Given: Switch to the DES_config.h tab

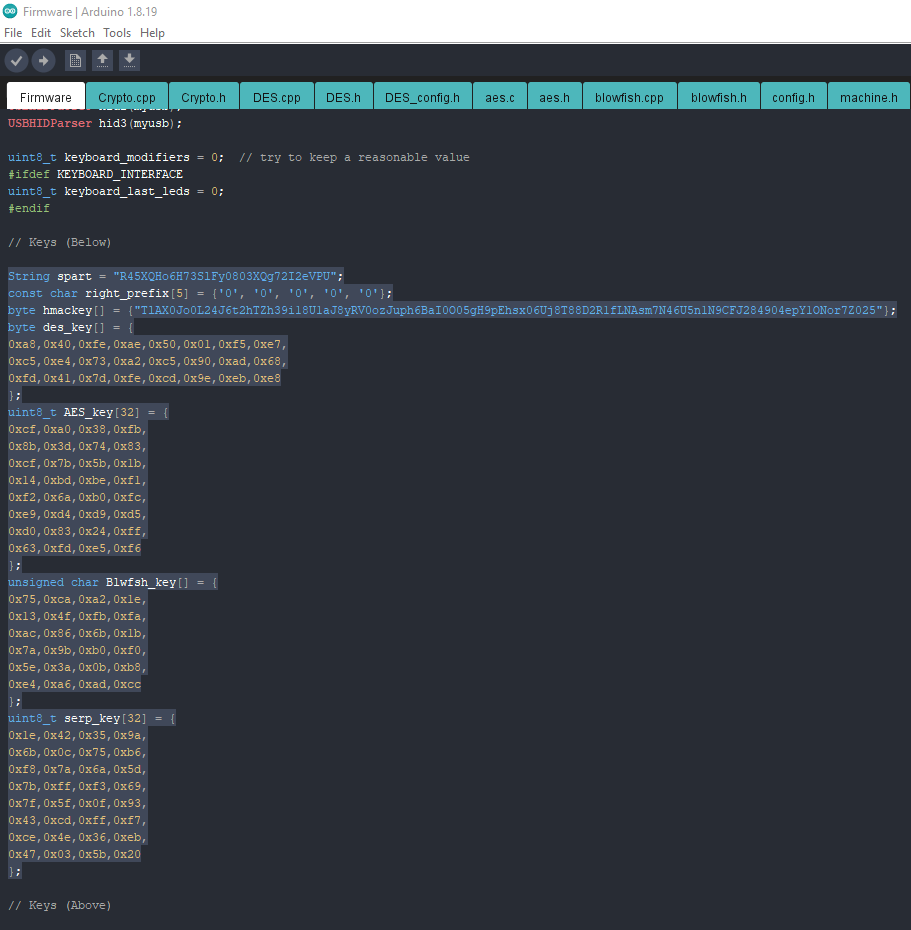Looking at the screenshot, I should [422, 97].
